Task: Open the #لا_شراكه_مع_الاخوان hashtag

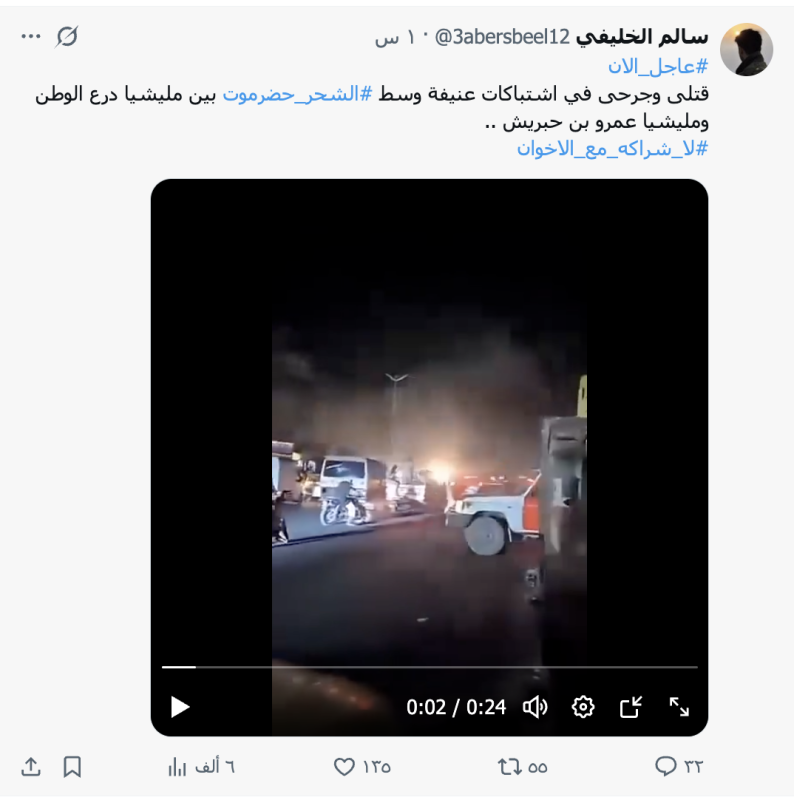Action: coord(612,149)
